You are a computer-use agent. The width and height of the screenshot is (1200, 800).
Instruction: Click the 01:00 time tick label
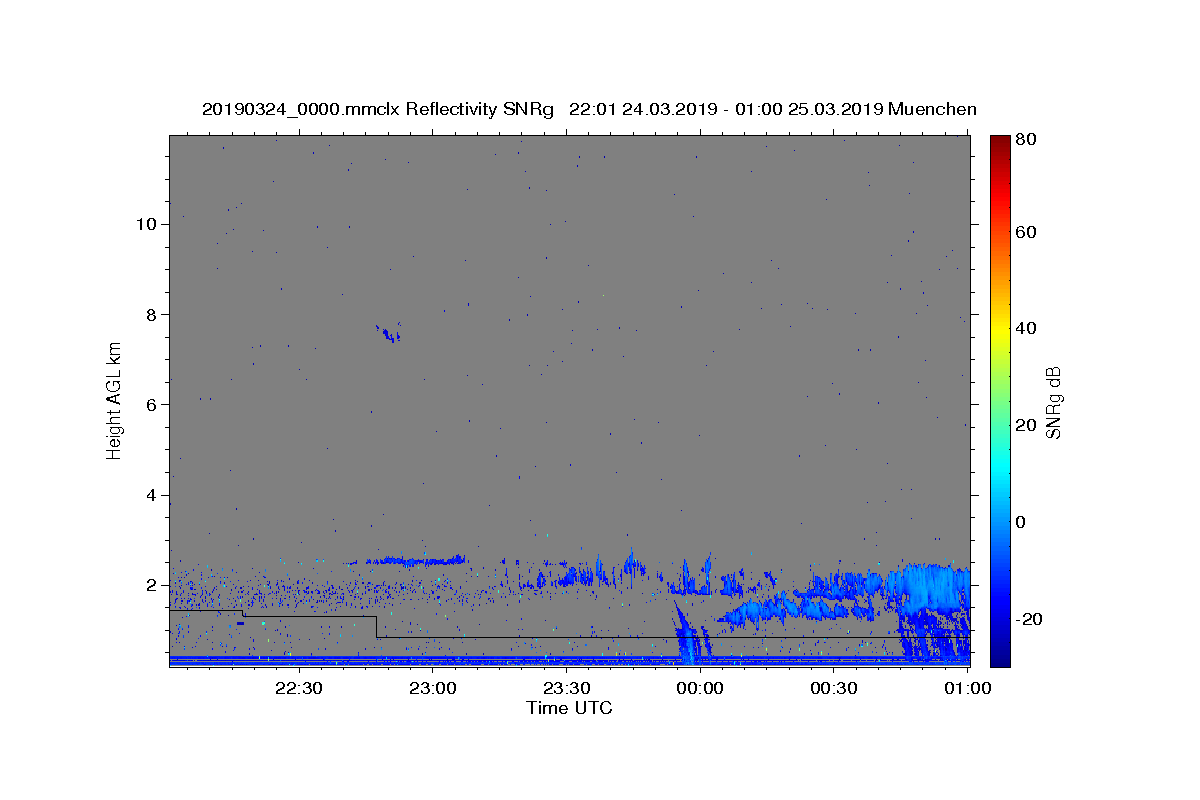click(x=966, y=688)
